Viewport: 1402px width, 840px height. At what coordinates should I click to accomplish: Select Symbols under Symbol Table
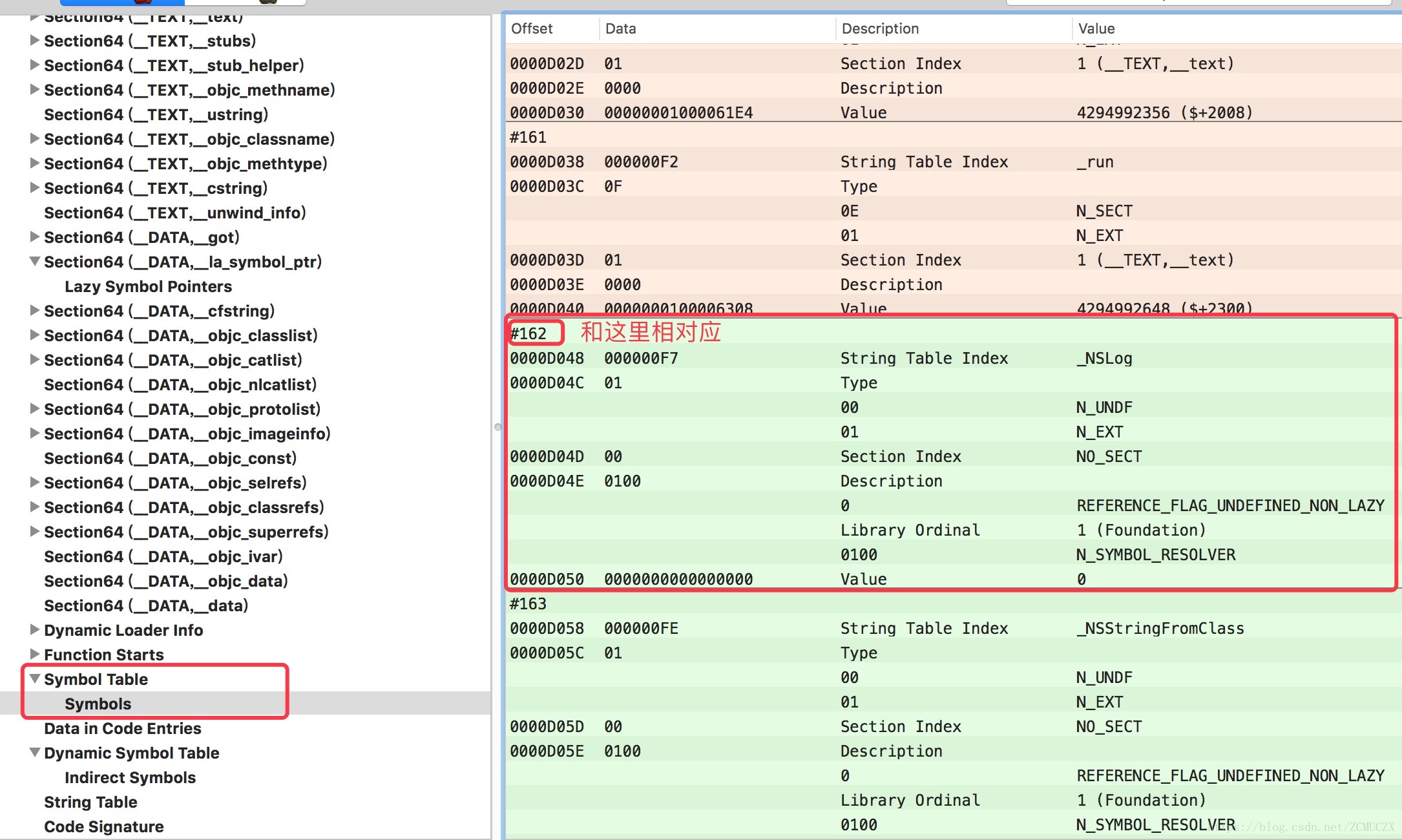(x=98, y=704)
